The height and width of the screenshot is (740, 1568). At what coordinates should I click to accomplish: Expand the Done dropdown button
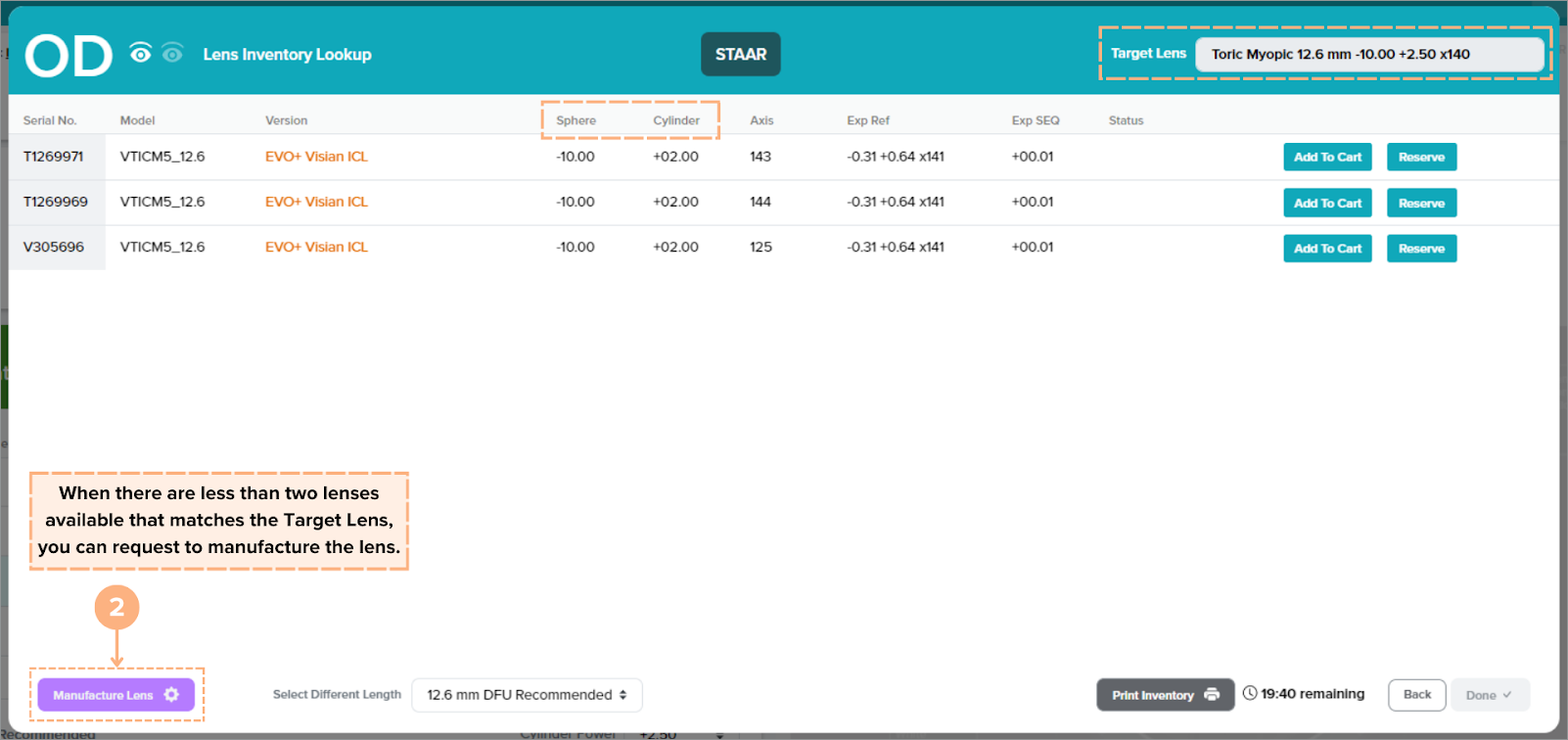1489,695
